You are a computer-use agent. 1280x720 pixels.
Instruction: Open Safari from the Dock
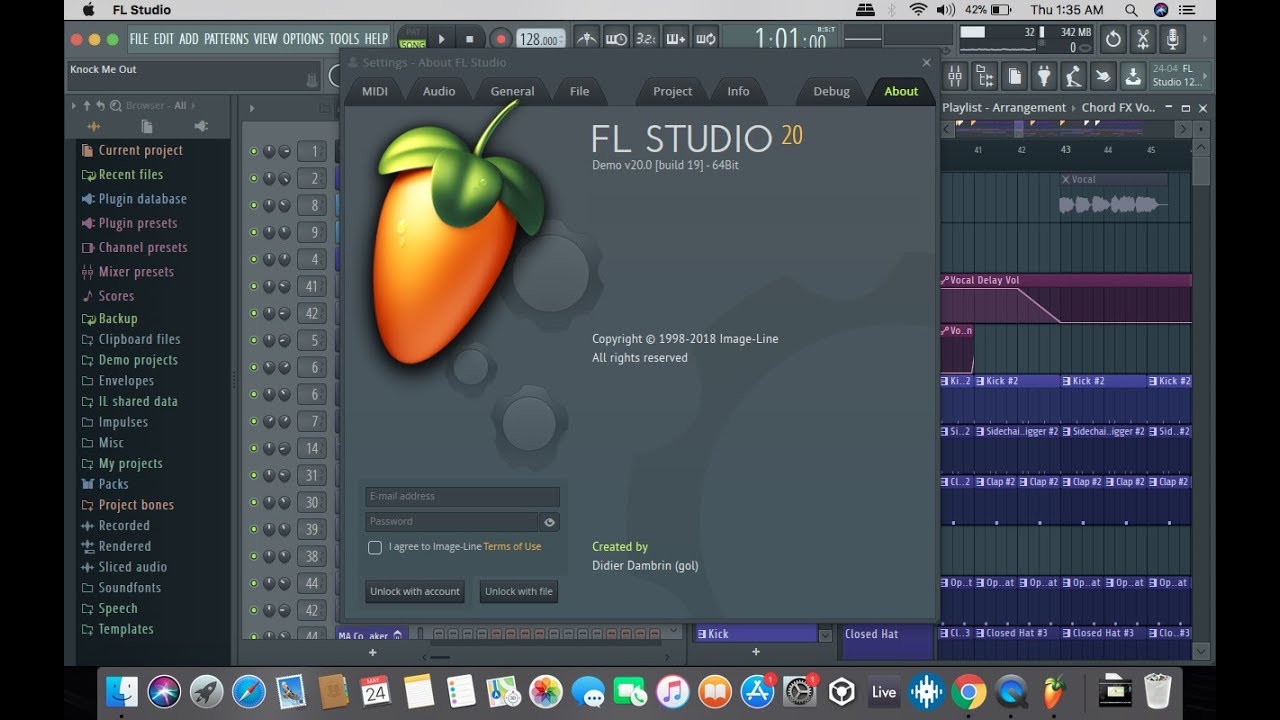coord(249,691)
